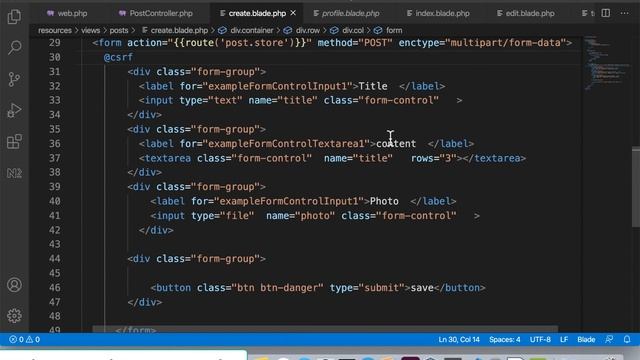Close the create.blade.php tab

(x=293, y=13)
